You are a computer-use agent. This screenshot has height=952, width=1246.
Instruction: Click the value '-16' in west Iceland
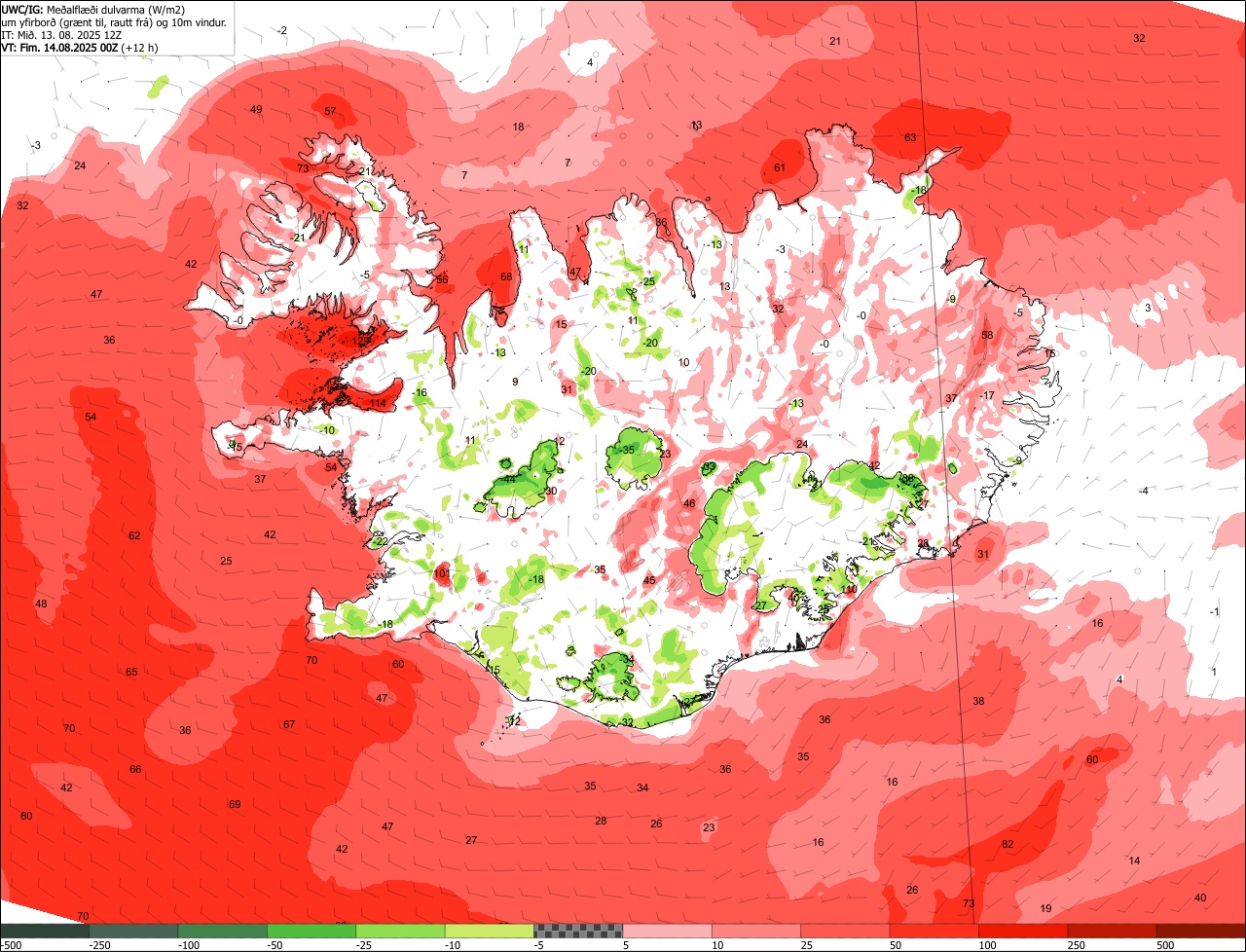(x=420, y=392)
